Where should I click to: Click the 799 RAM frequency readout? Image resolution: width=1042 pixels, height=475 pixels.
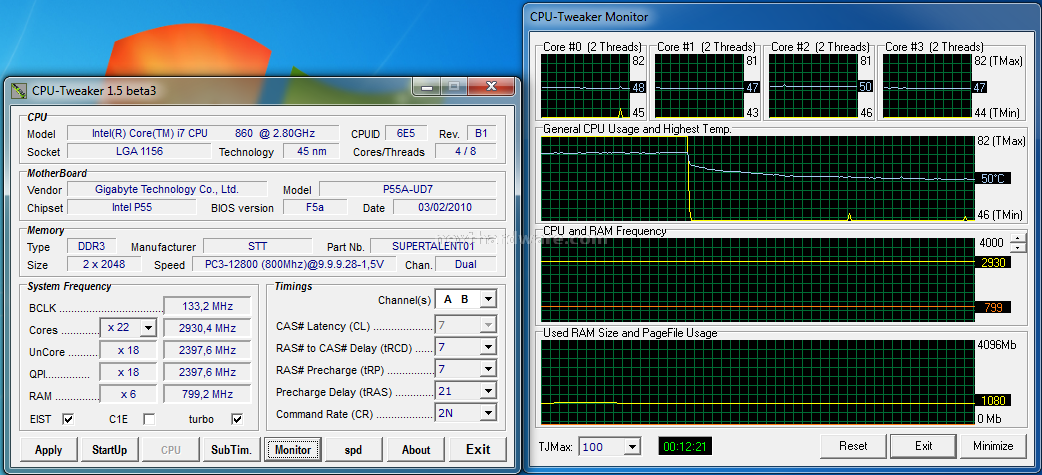click(x=993, y=307)
